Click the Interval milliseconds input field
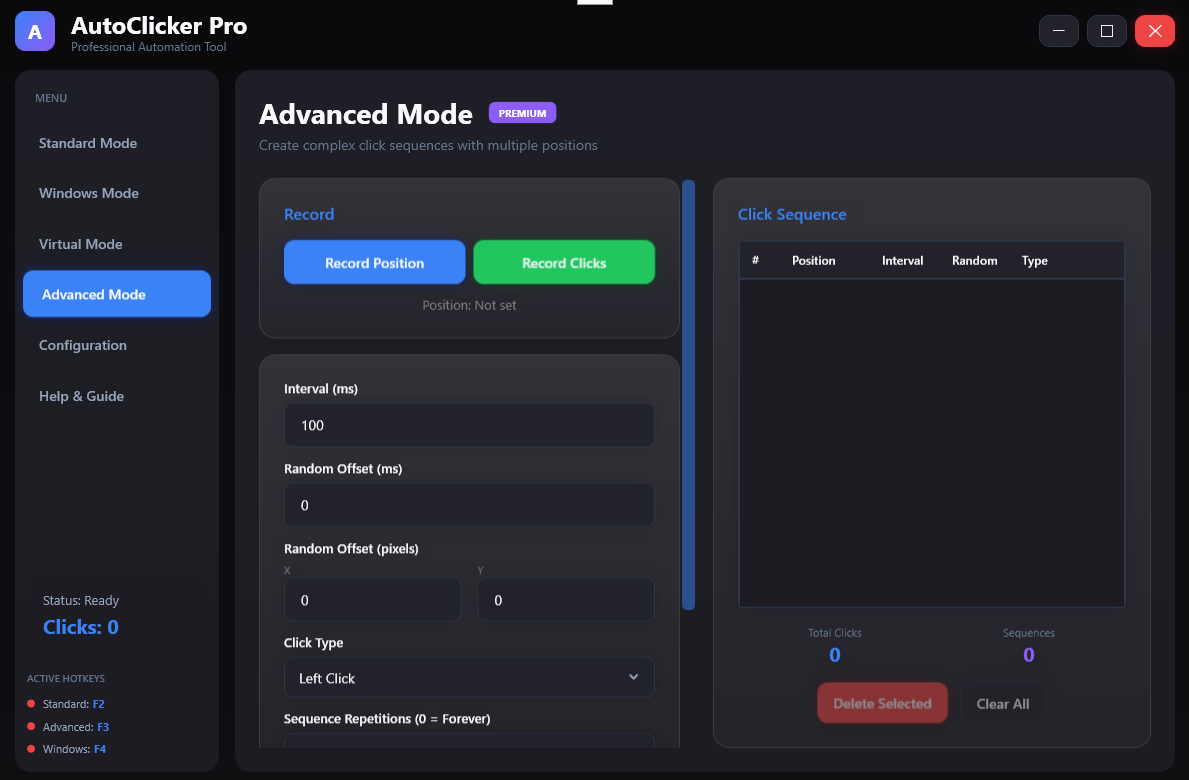Viewport: 1189px width, 780px height. (x=469, y=425)
